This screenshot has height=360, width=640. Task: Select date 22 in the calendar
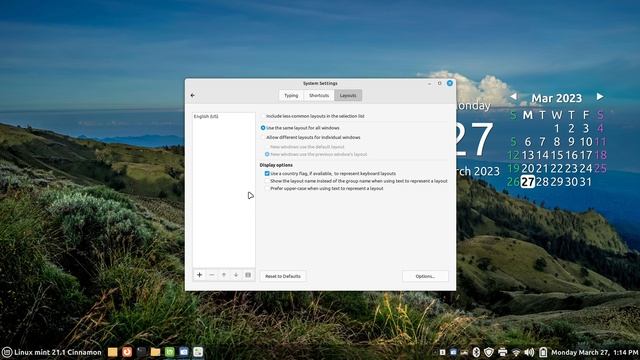point(557,168)
